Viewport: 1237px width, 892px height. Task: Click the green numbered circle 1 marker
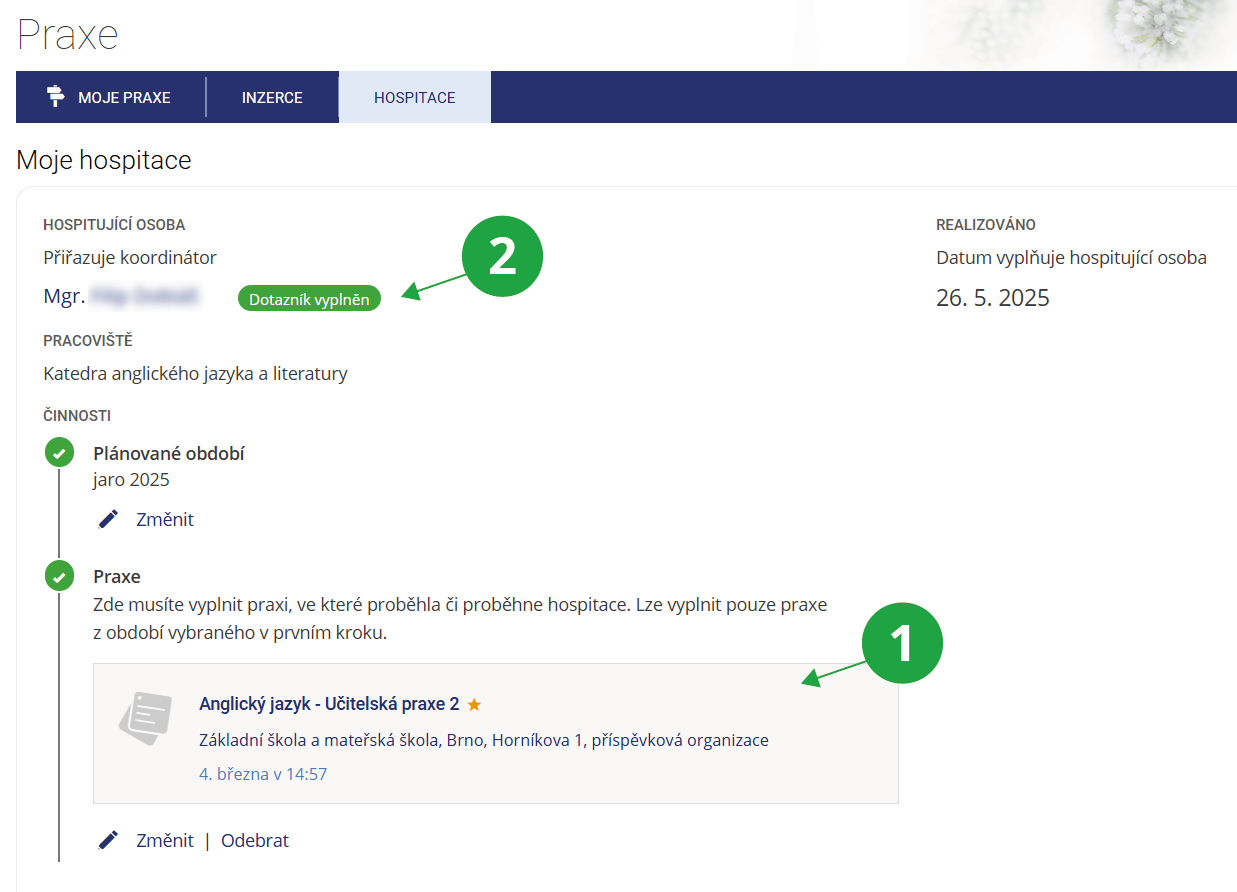click(x=902, y=643)
